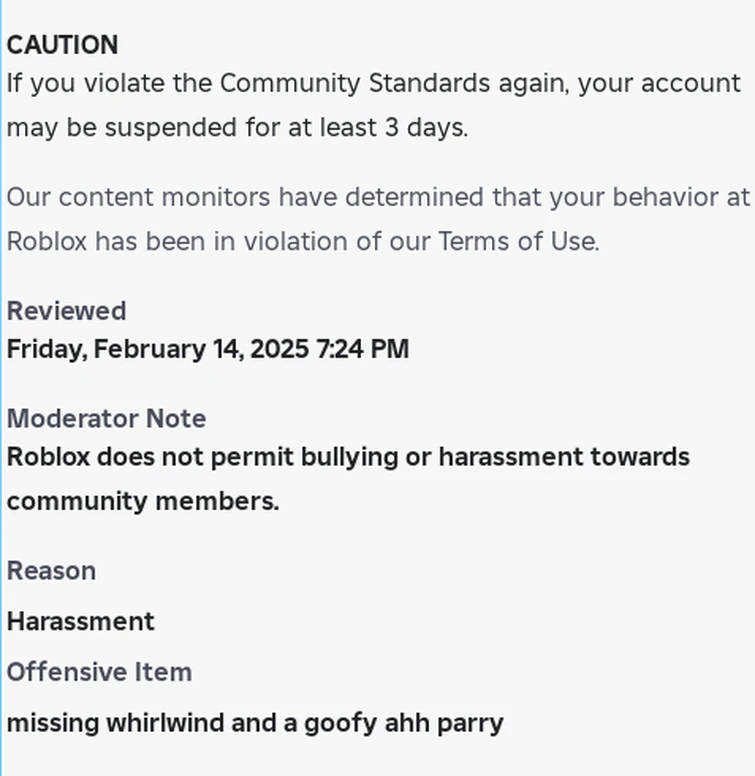Click the Offensive Item label
755x776 pixels.
click(99, 672)
